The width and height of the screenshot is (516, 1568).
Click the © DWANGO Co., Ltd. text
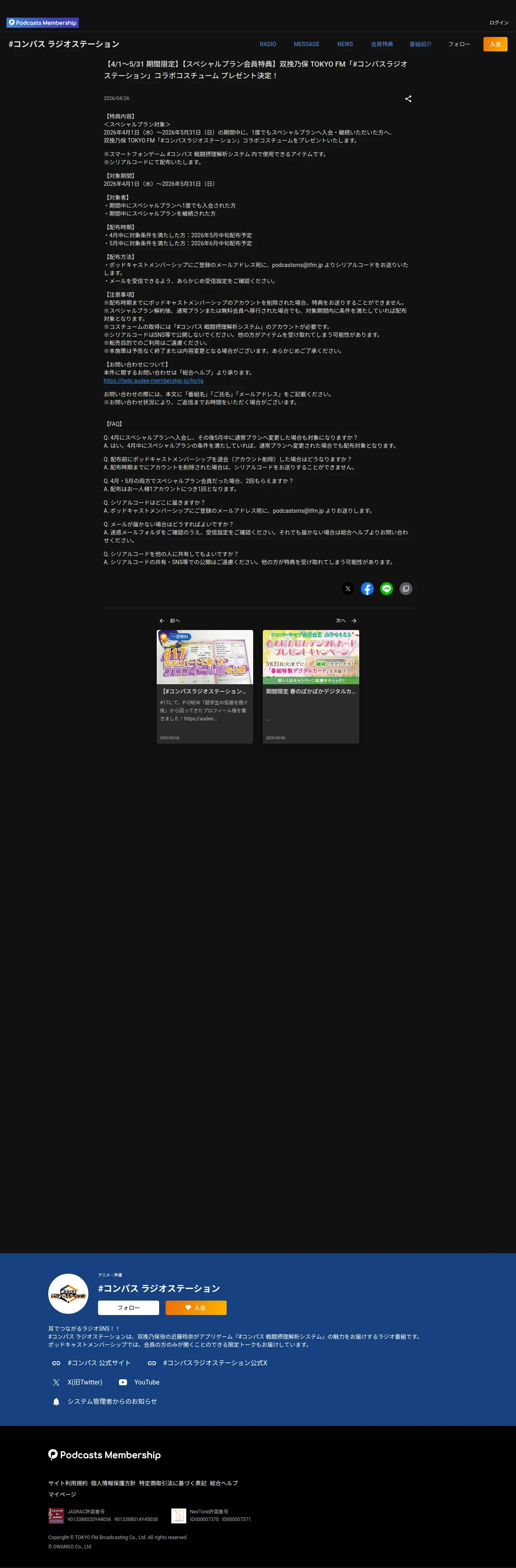pos(70,1547)
